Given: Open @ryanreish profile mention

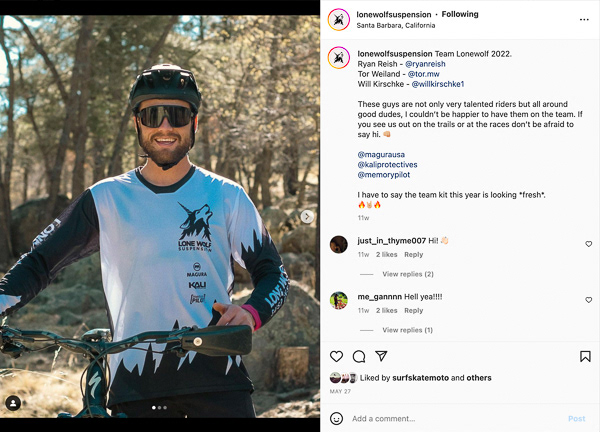Looking at the screenshot, I should pyautogui.click(x=427, y=63).
